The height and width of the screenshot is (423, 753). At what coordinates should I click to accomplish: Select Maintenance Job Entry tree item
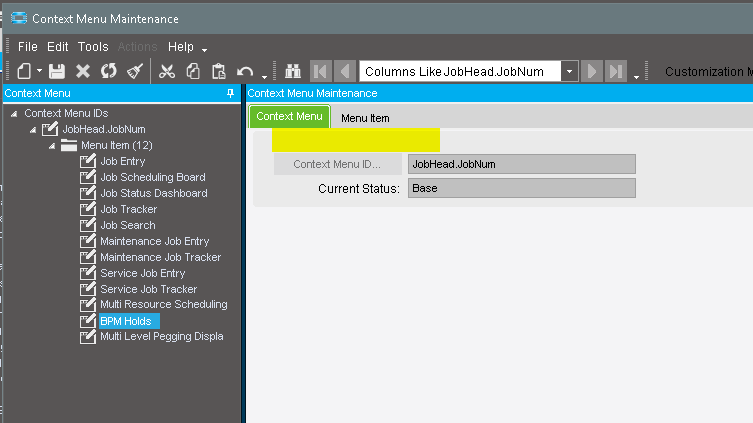click(155, 241)
